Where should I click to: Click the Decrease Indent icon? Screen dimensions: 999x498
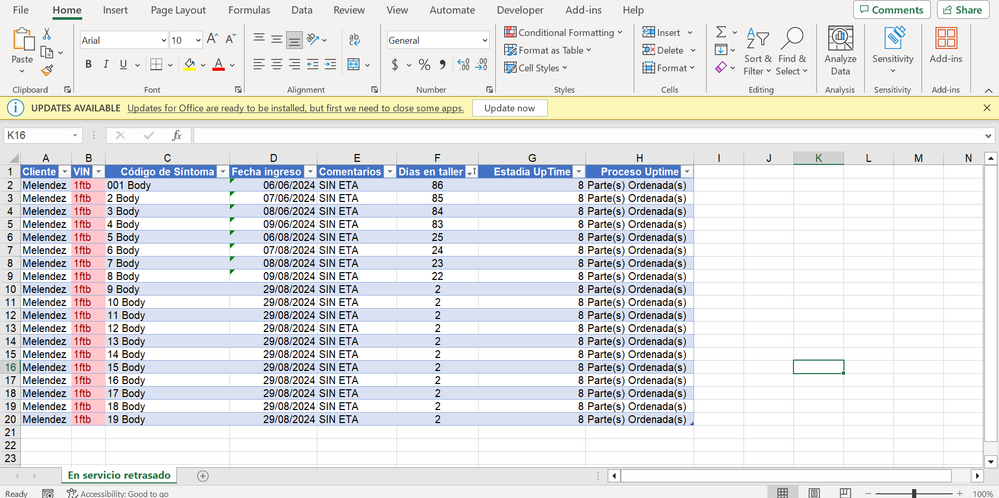[312, 64]
